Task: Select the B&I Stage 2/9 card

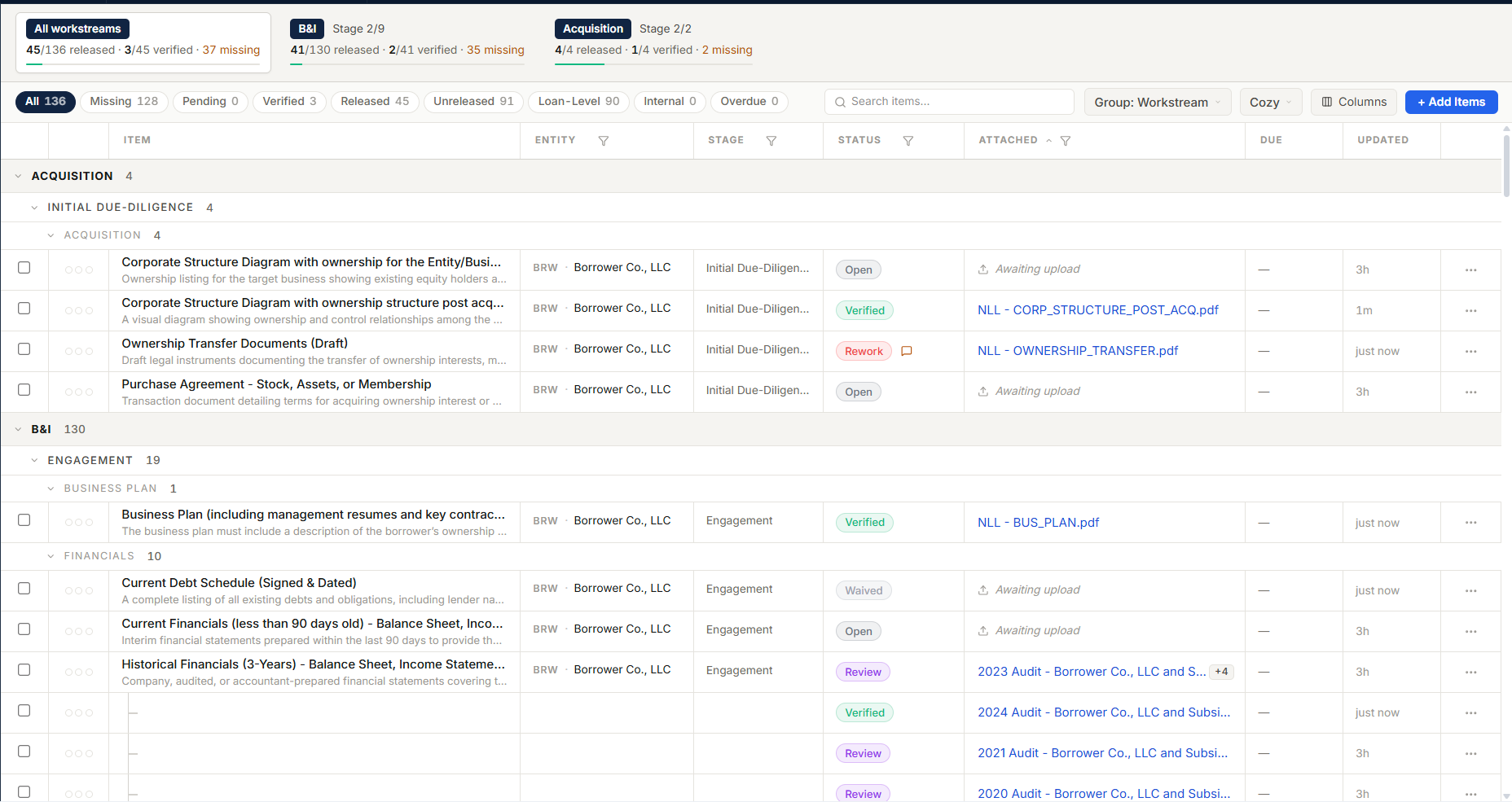Action: [x=407, y=42]
